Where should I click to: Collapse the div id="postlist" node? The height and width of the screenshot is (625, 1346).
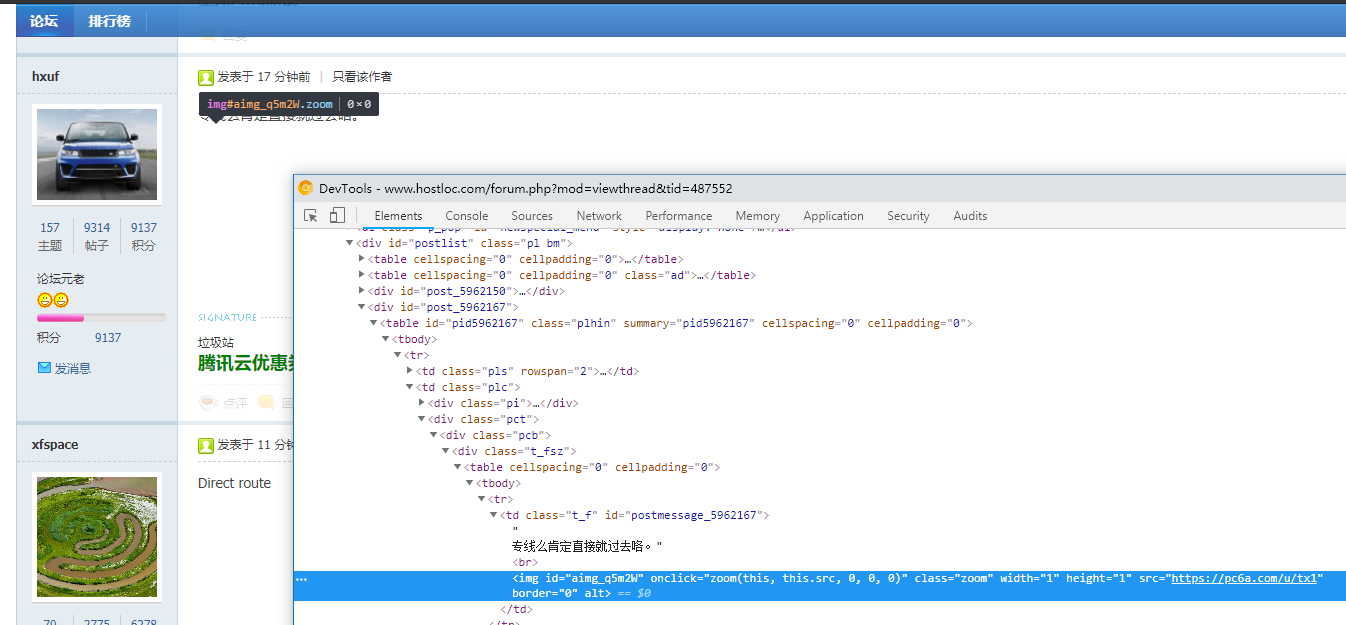tap(350, 243)
